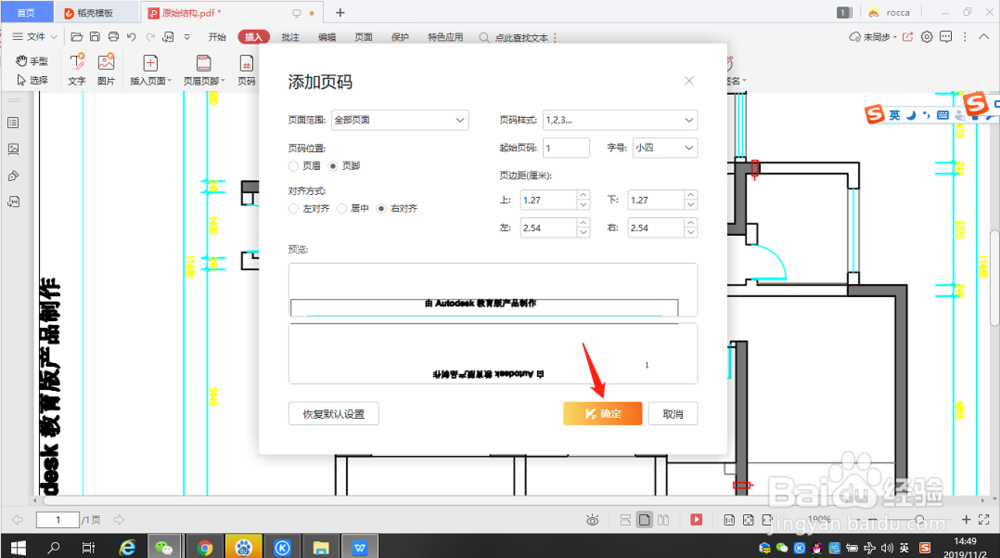The image size is (1000, 558).
Task: Open the 页面范围 page range dropdown
Action: click(400, 120)
